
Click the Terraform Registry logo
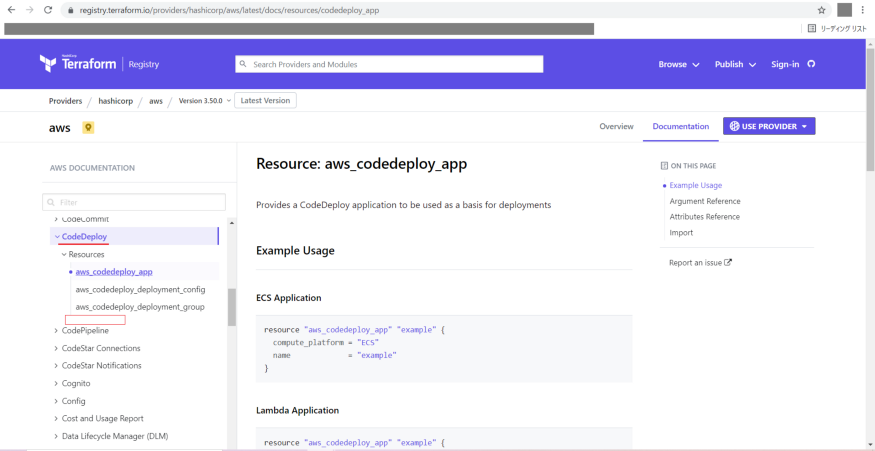[99, 64]
